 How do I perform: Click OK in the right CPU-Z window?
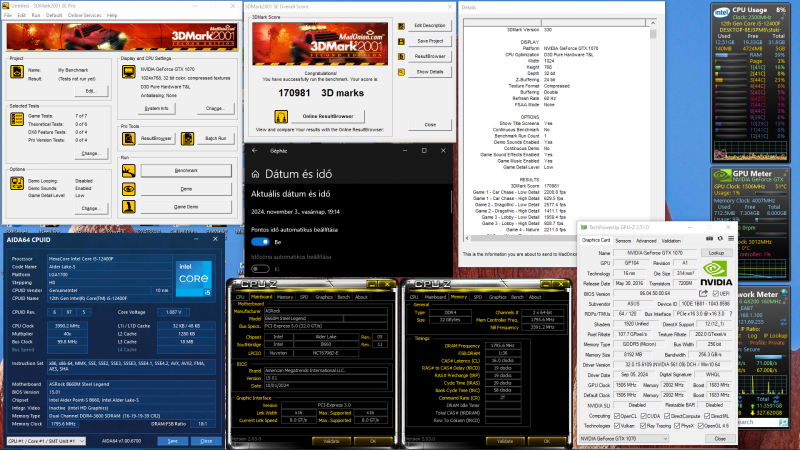point(546,441)
